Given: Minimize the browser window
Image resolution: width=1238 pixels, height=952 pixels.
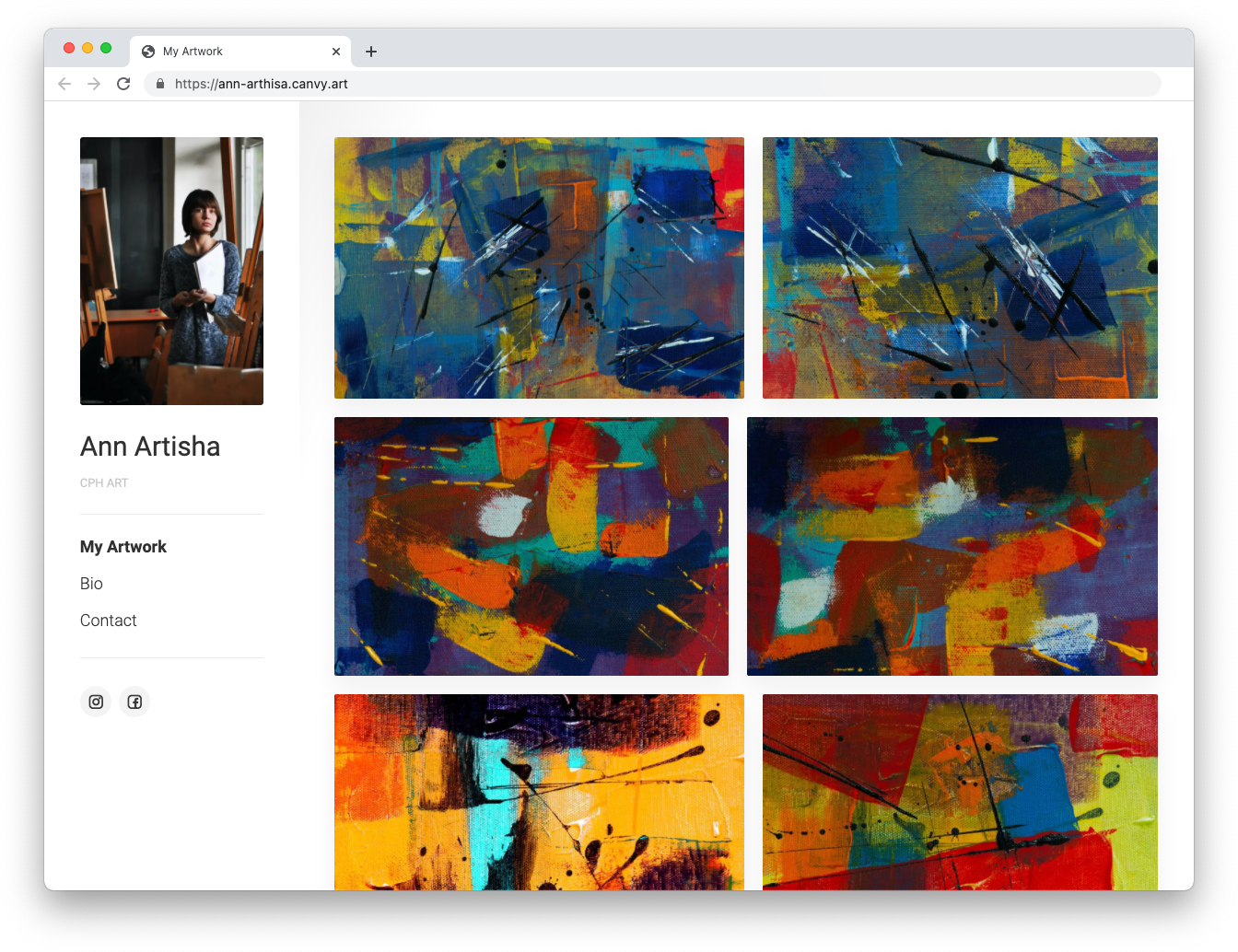Looking at the screenshot, I should pos(87,47).
